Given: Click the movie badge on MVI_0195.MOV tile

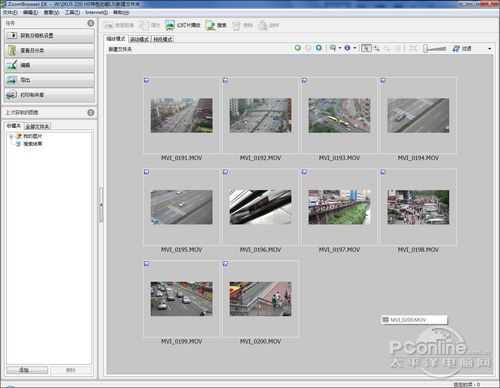Looking at the screenshot, I should tap(147, 172).
